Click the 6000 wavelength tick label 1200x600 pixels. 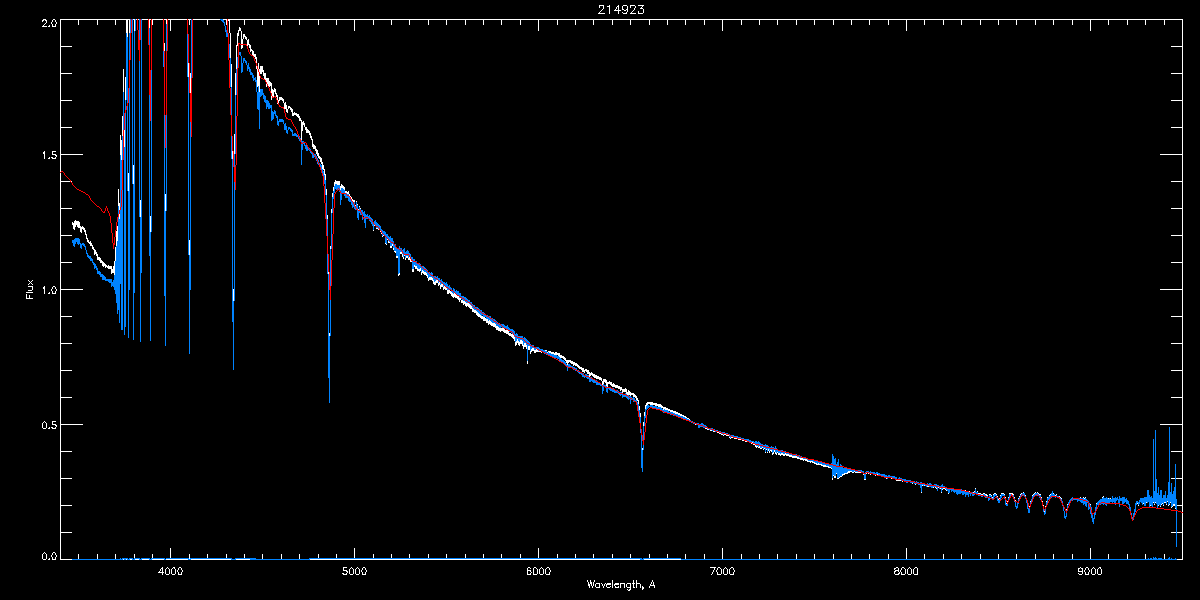pos(538,572)
